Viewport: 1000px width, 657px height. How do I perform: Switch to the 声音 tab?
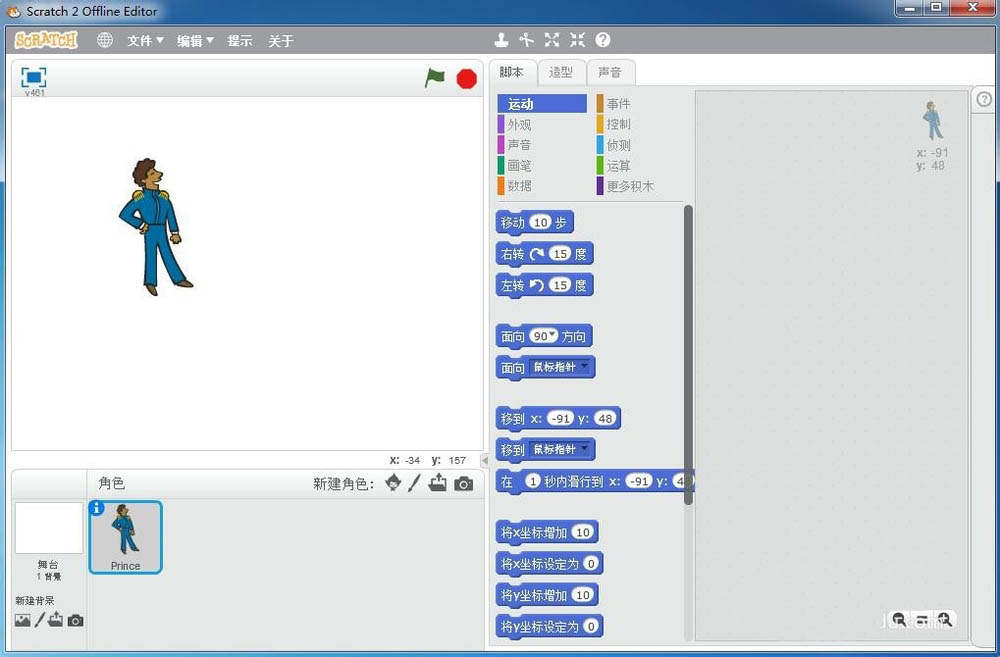[610, 72]
